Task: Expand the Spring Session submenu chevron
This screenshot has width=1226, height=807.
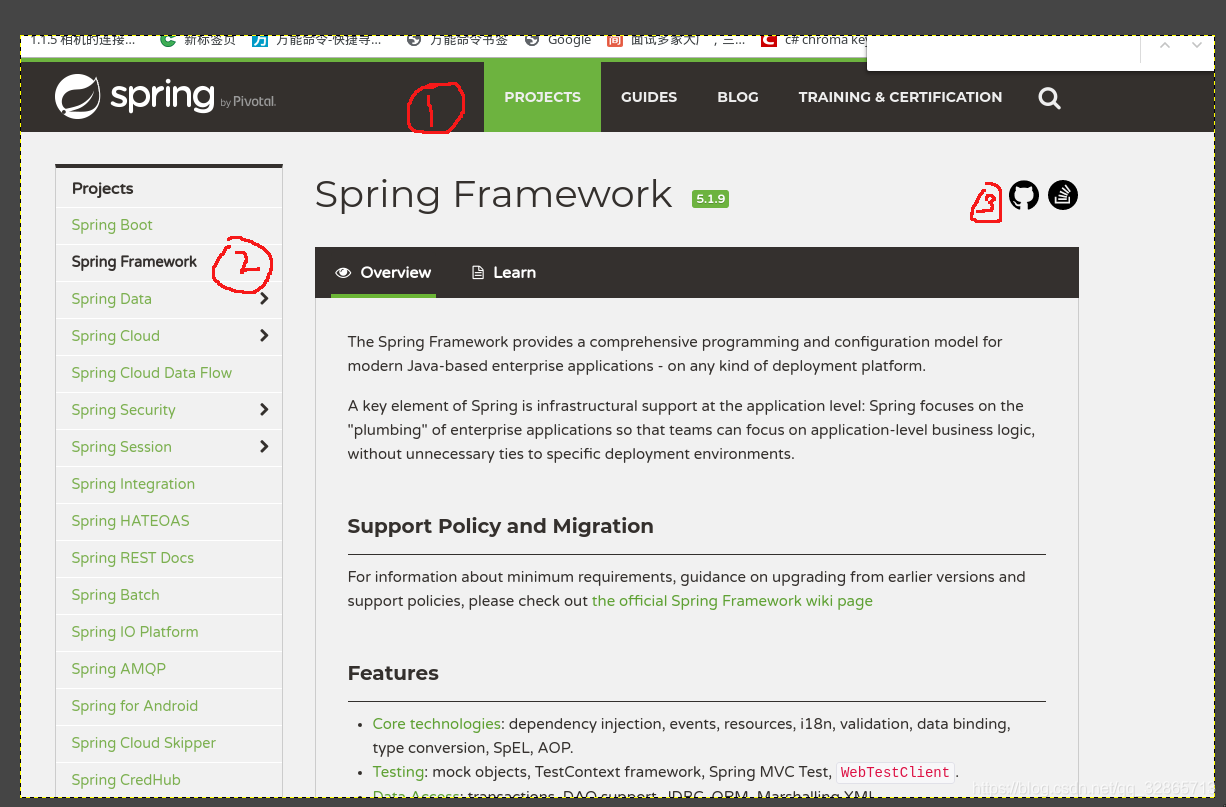Action: [264, 447]
